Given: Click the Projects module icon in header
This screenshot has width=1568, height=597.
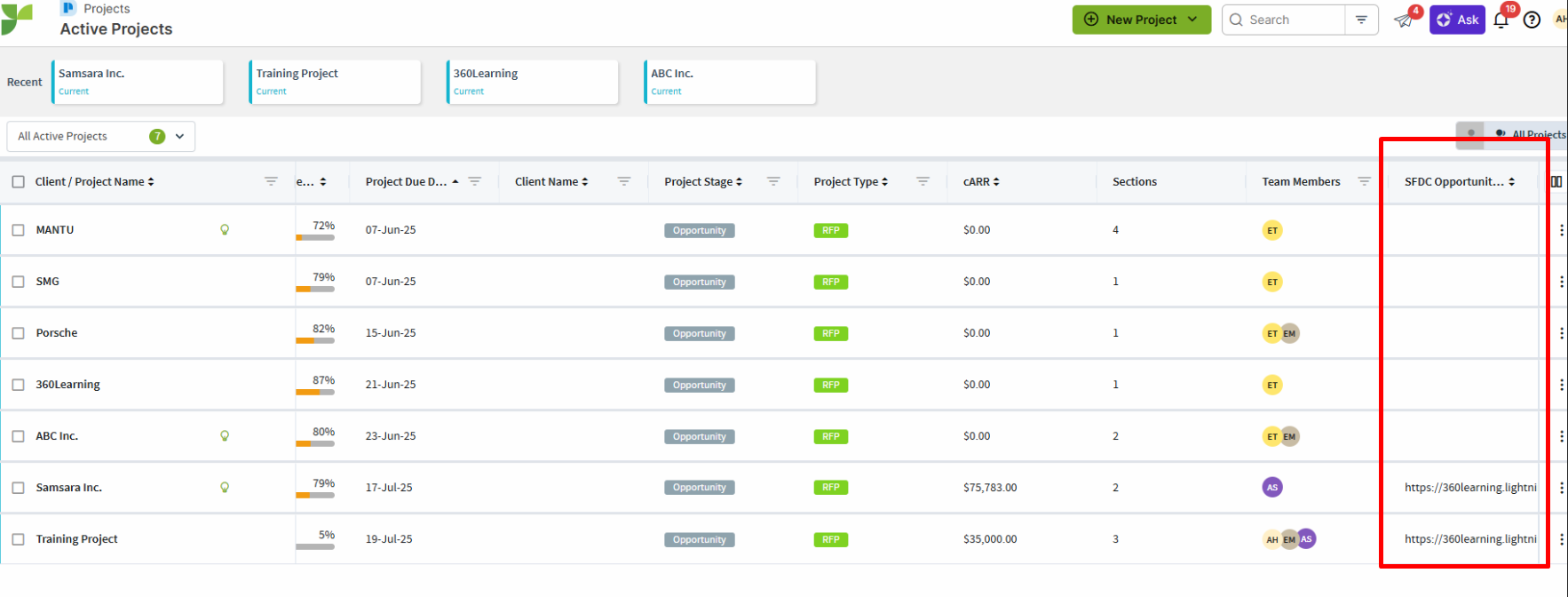Looking at the screenshot, I should (x=67, y=8).
